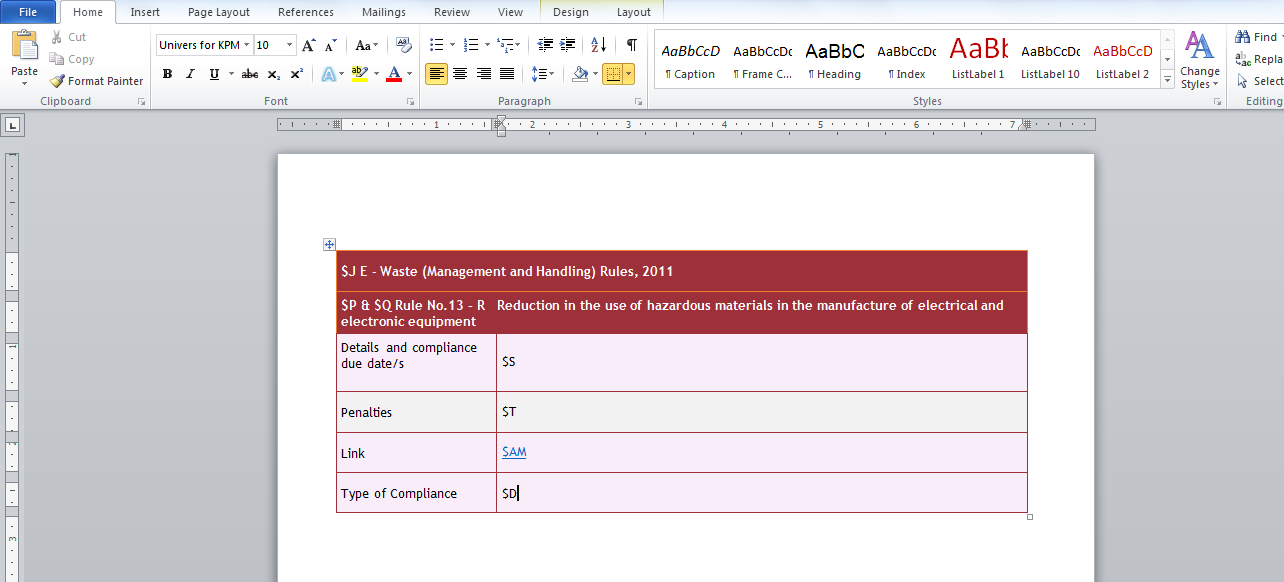Expand the Styles gallery more arrow

coord(1167,82)
